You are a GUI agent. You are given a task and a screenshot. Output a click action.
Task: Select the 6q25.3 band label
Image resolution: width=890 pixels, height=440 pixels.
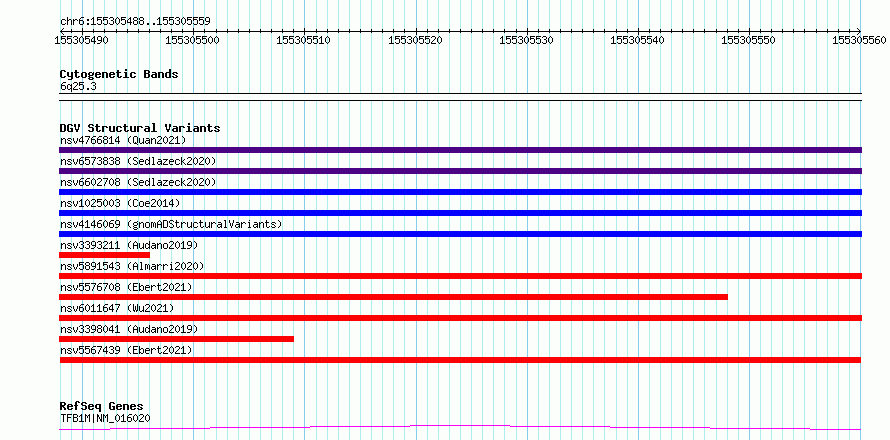click(78, 86)
